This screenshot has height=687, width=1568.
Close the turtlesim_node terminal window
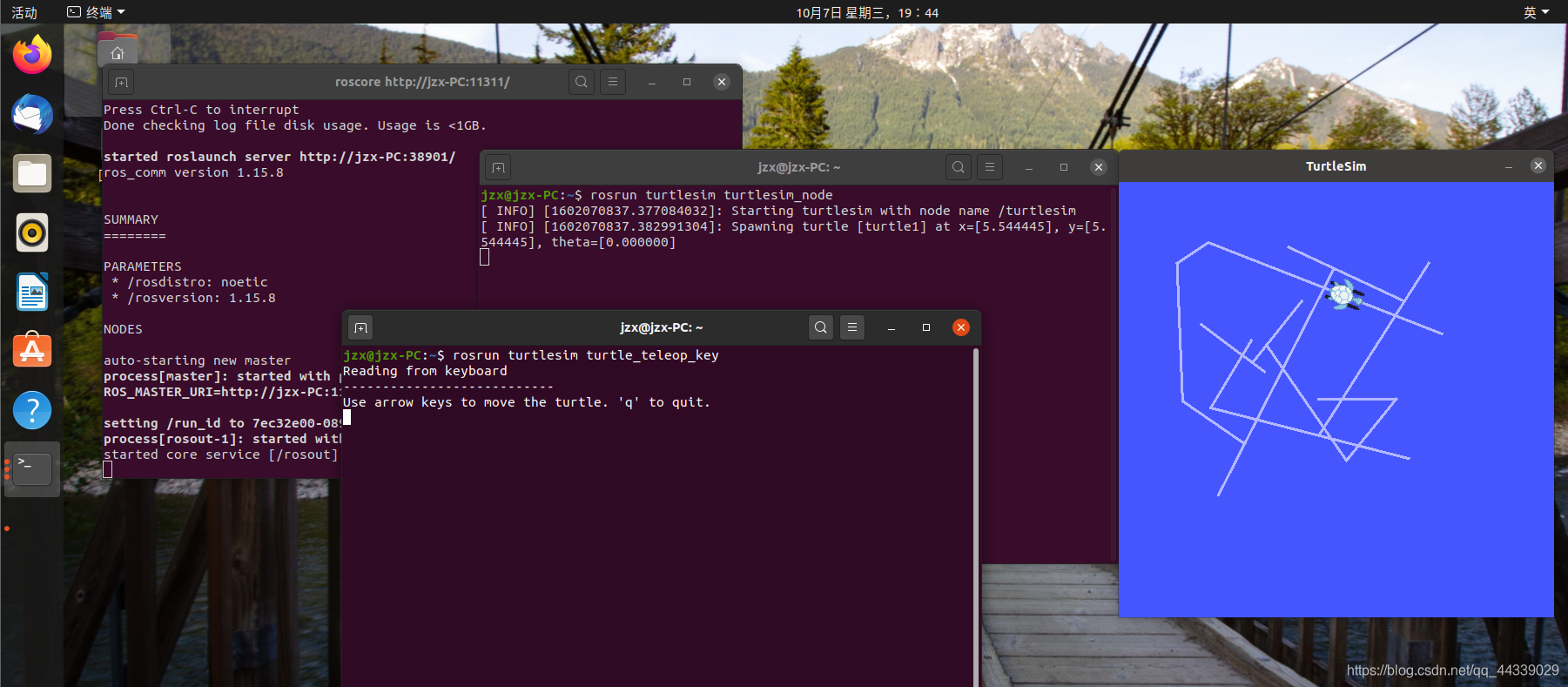pos(1099,167)
